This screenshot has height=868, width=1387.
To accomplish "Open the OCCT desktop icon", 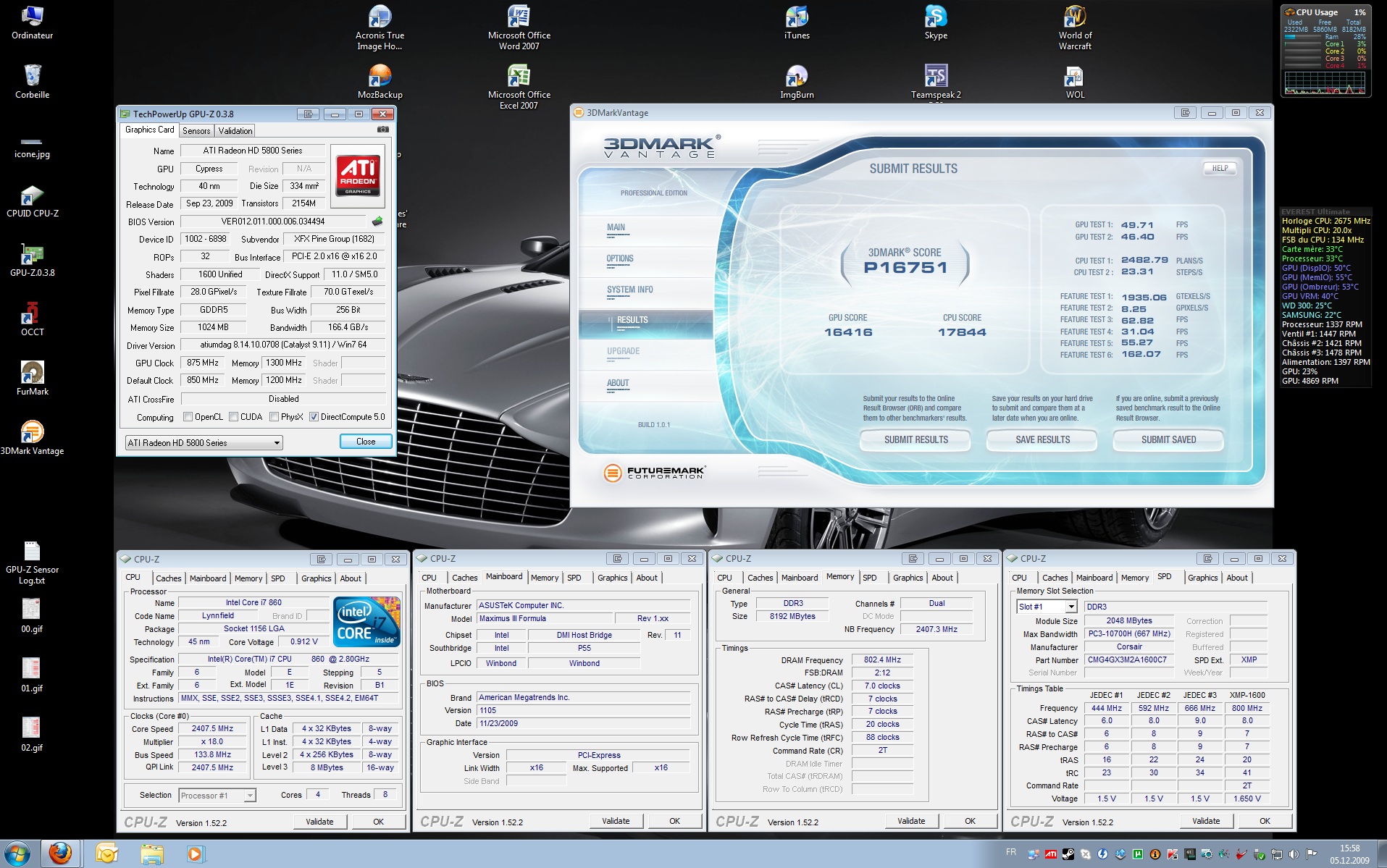I will point(33,314).
